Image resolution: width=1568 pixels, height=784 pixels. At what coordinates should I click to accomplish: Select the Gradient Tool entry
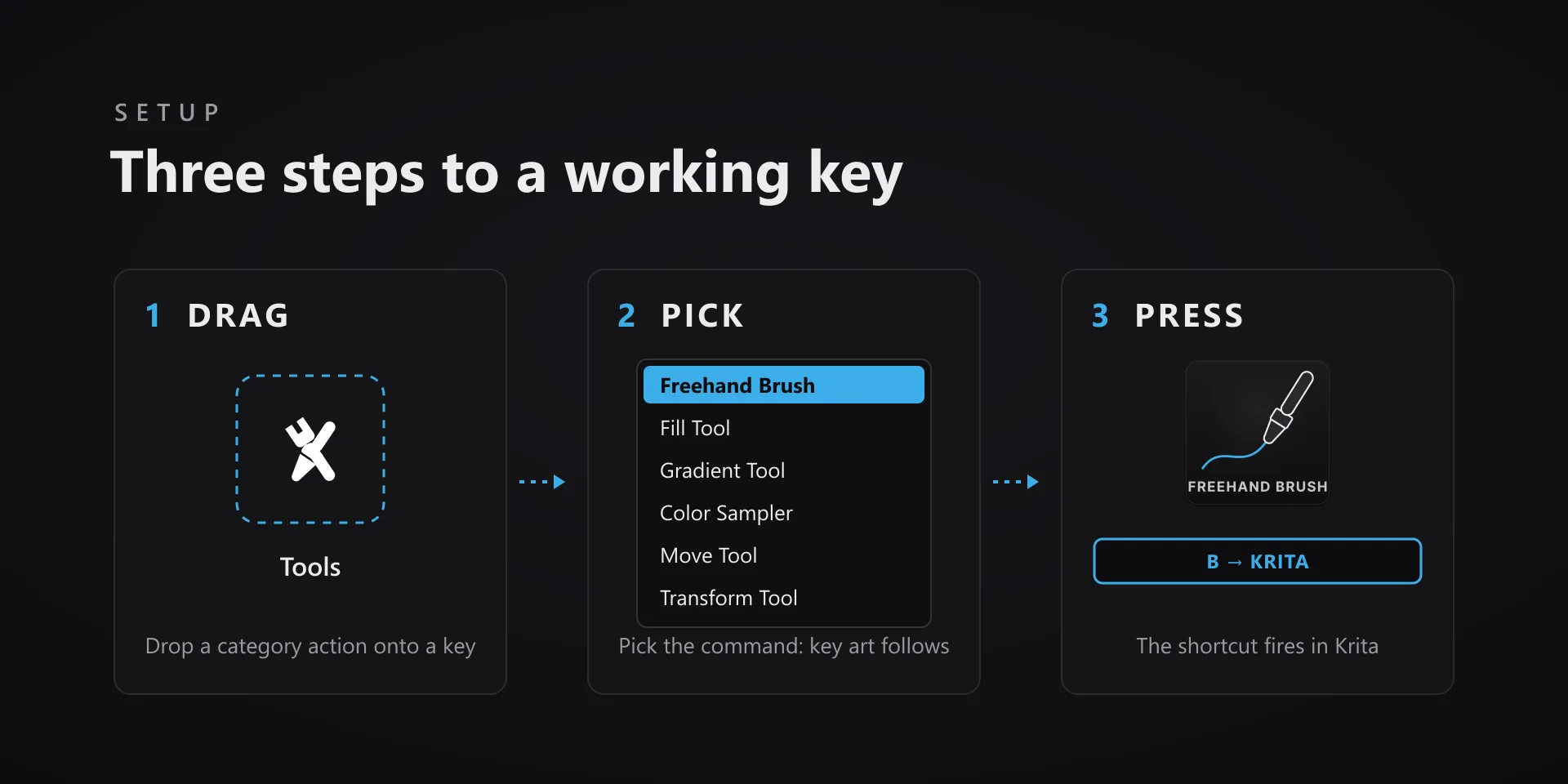(784, 470)
